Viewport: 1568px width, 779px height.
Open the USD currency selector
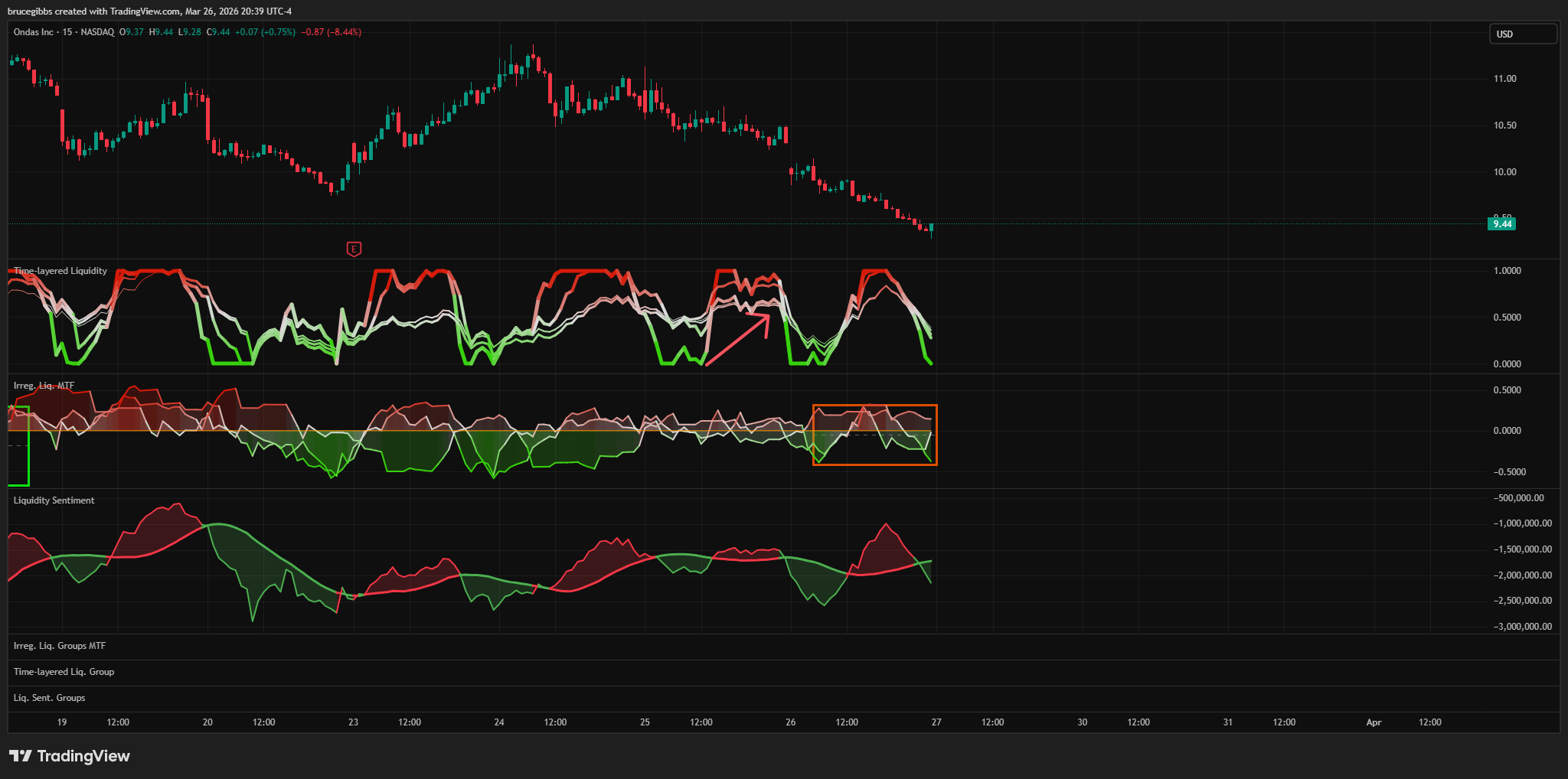click(x=1522, y=34)
